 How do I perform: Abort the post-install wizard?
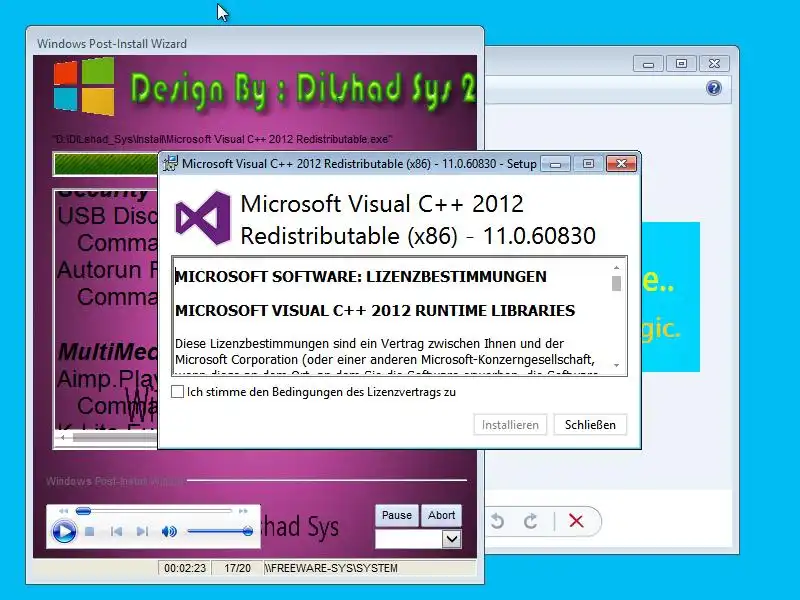(x=441, y=515)
